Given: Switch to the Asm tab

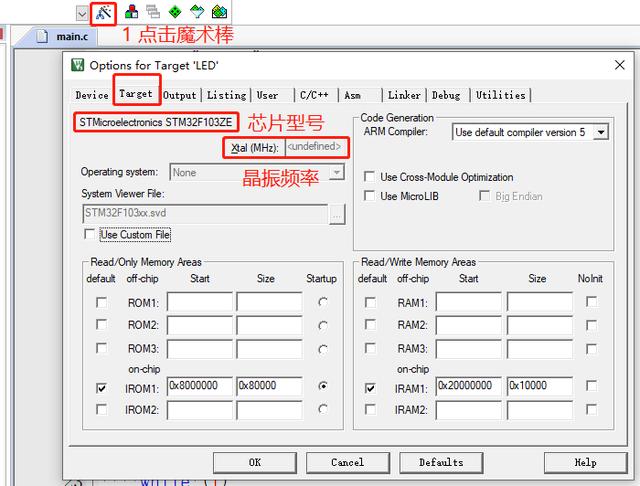Looking at the screenshot, I should tap(353, 95).
